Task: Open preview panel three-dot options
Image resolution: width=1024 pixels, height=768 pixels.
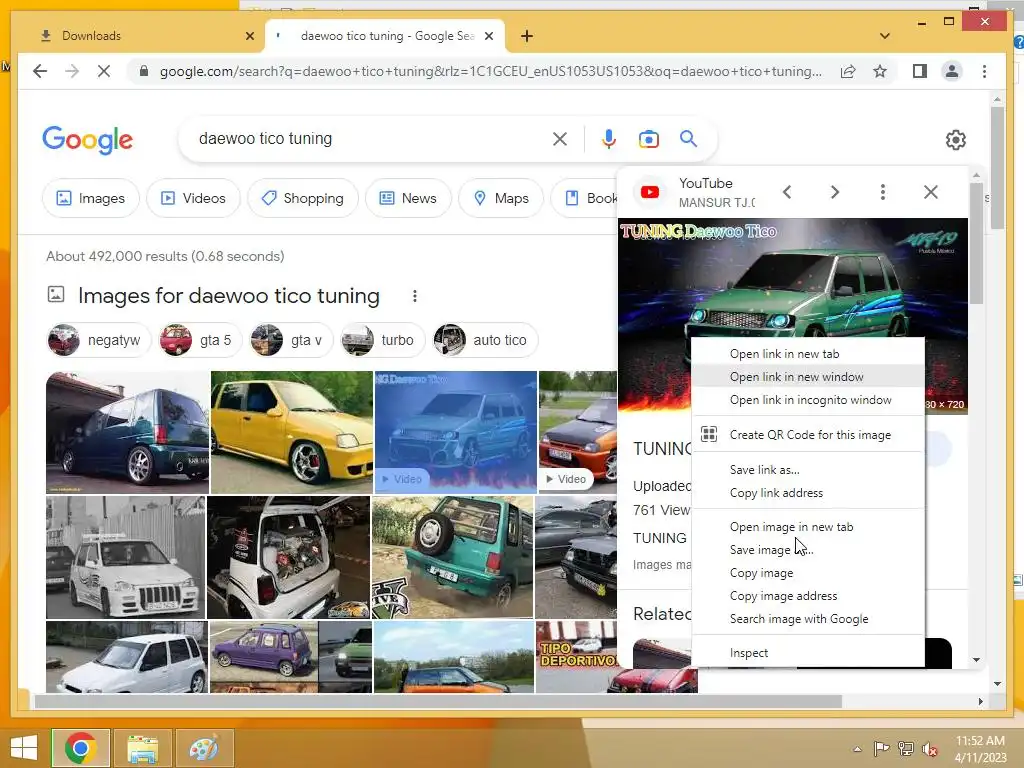Action: 883,192
